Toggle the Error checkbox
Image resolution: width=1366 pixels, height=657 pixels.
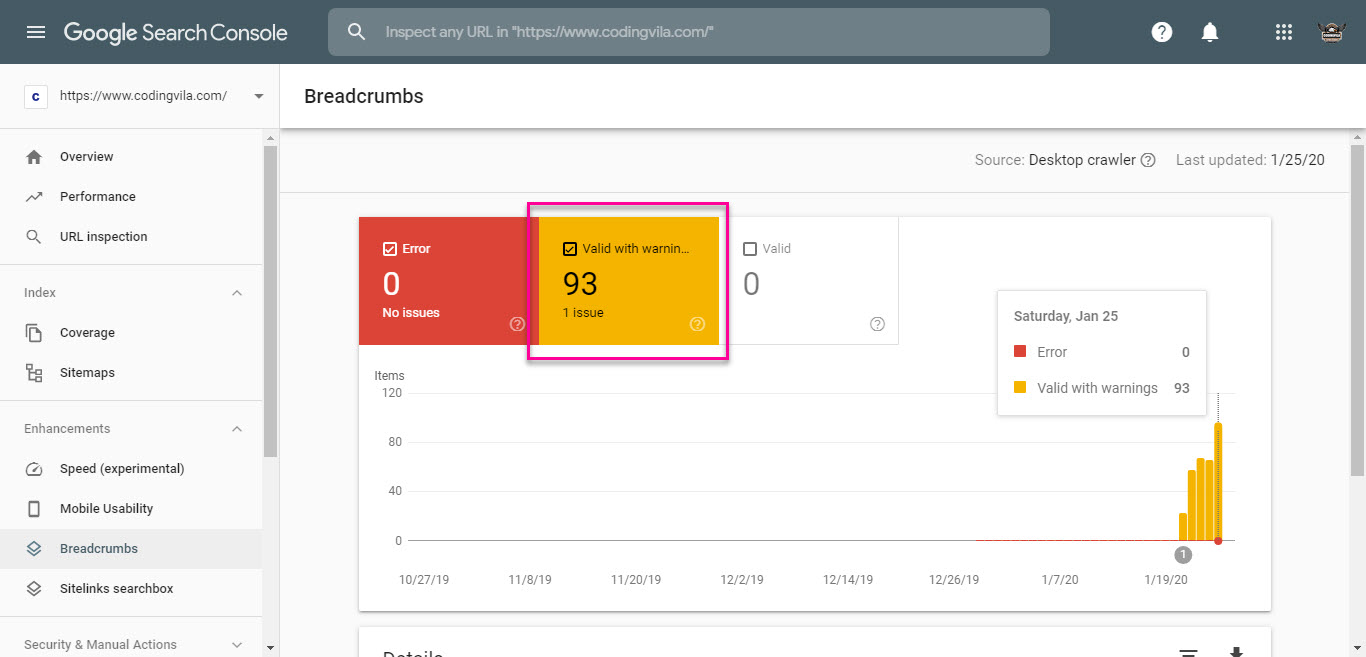click(x=390, y=249)
